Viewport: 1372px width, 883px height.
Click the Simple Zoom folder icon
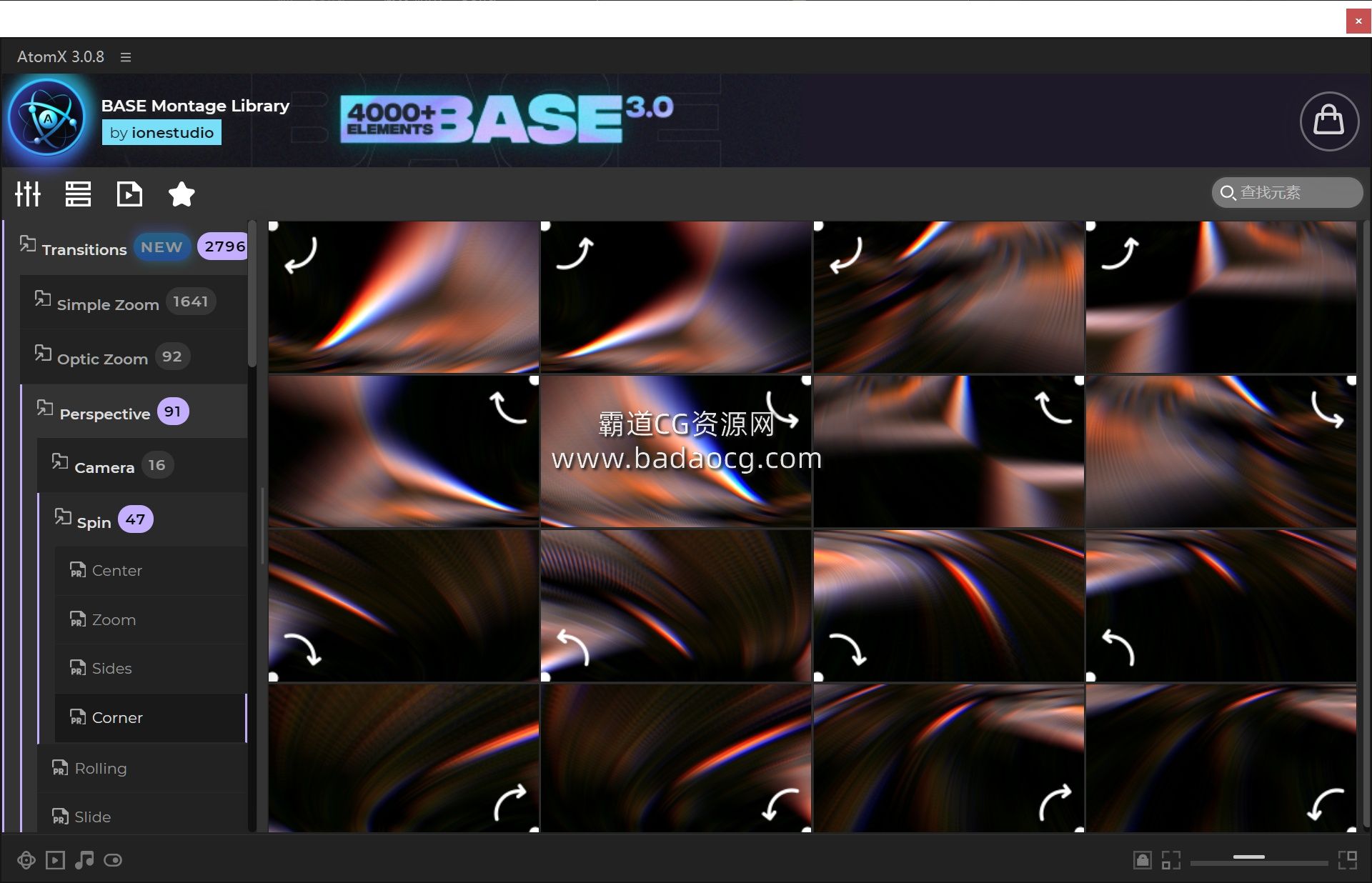[43, 299]
